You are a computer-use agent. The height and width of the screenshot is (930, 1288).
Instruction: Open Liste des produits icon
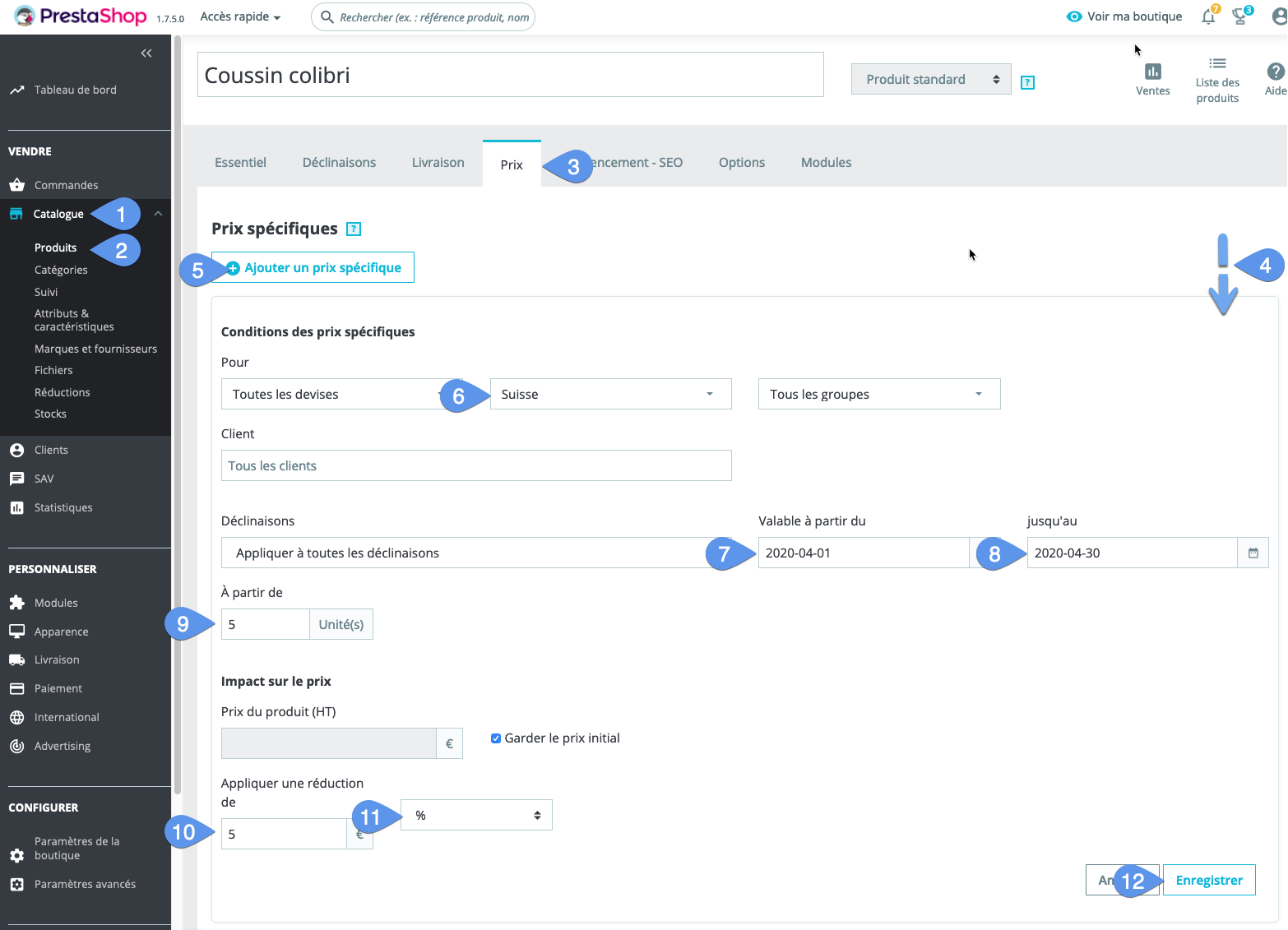pos(1217,79)
